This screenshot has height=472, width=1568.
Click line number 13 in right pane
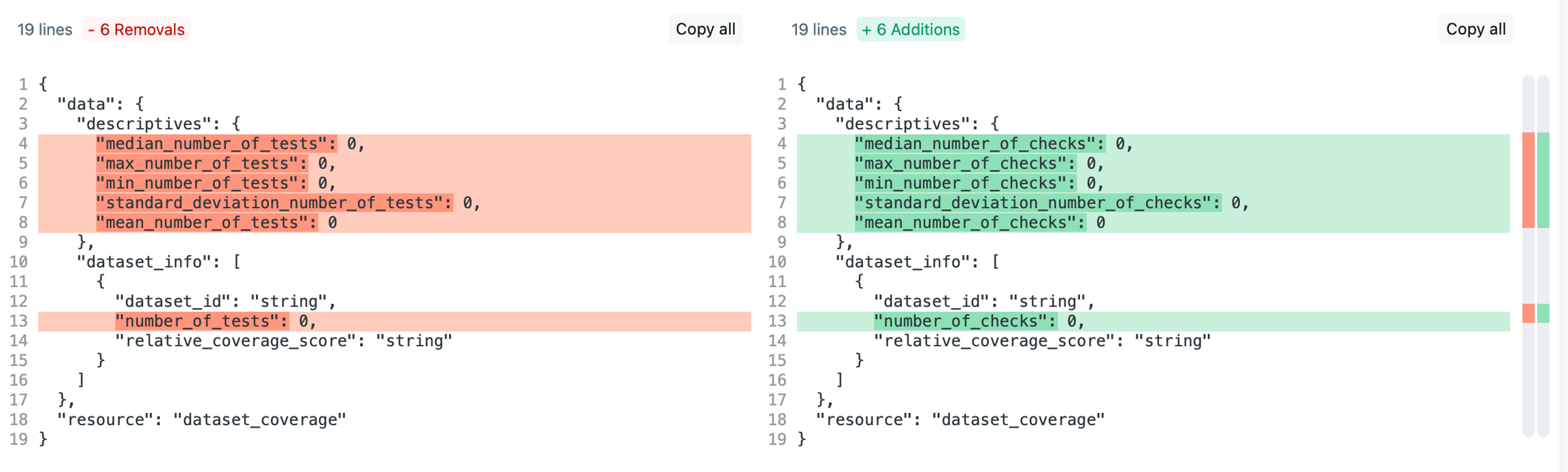click(x=777, y=321)
